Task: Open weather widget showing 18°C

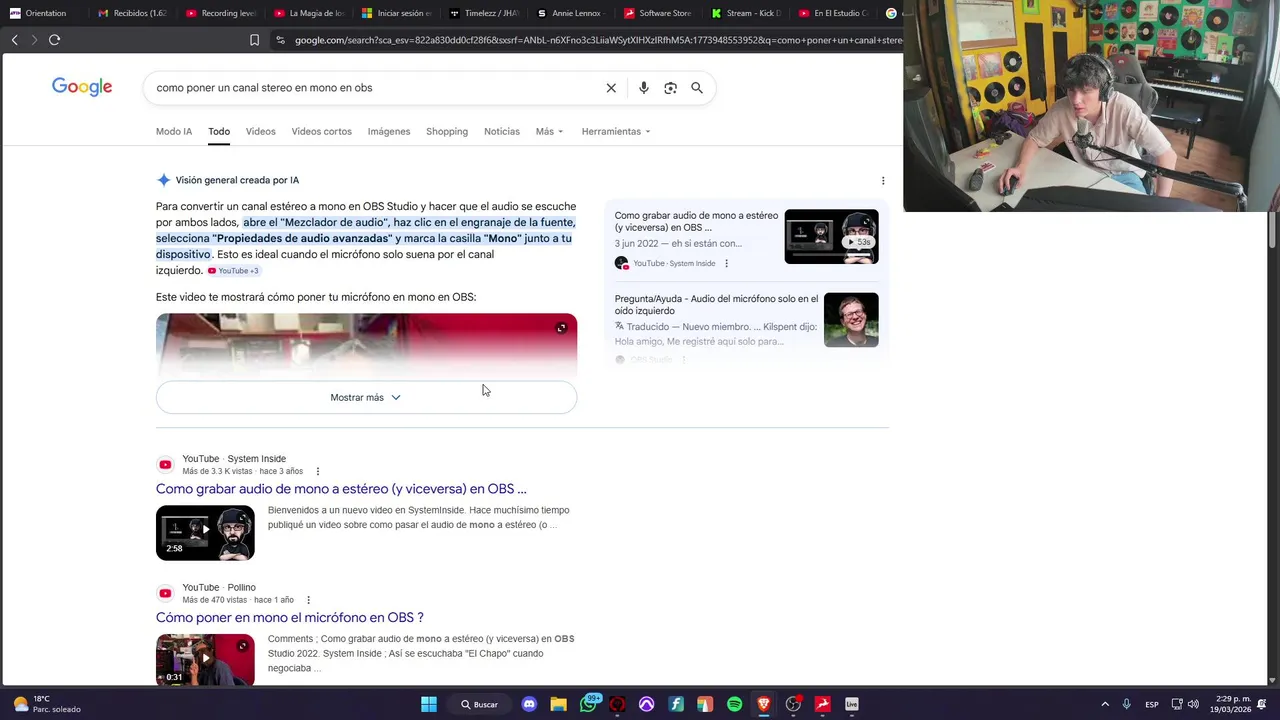Action: click(x=46, y=704)
